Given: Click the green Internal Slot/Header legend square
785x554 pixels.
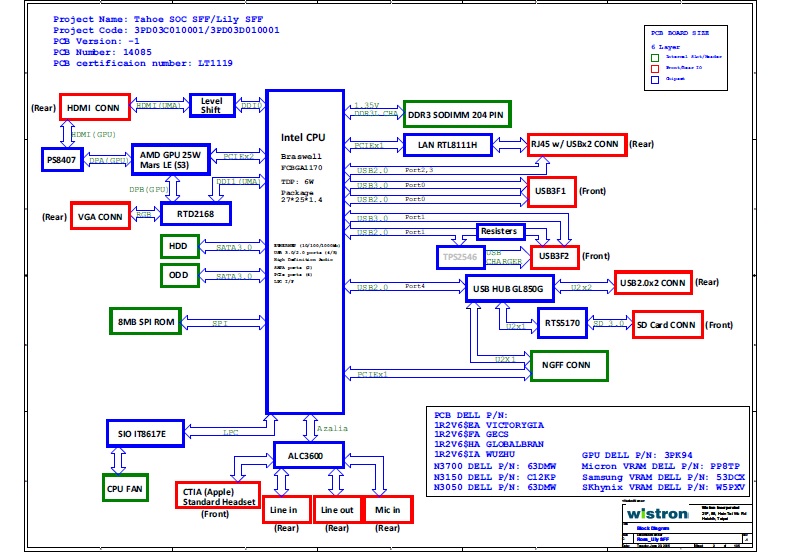Looking at the screenshot, I should (x=654, y=58).
